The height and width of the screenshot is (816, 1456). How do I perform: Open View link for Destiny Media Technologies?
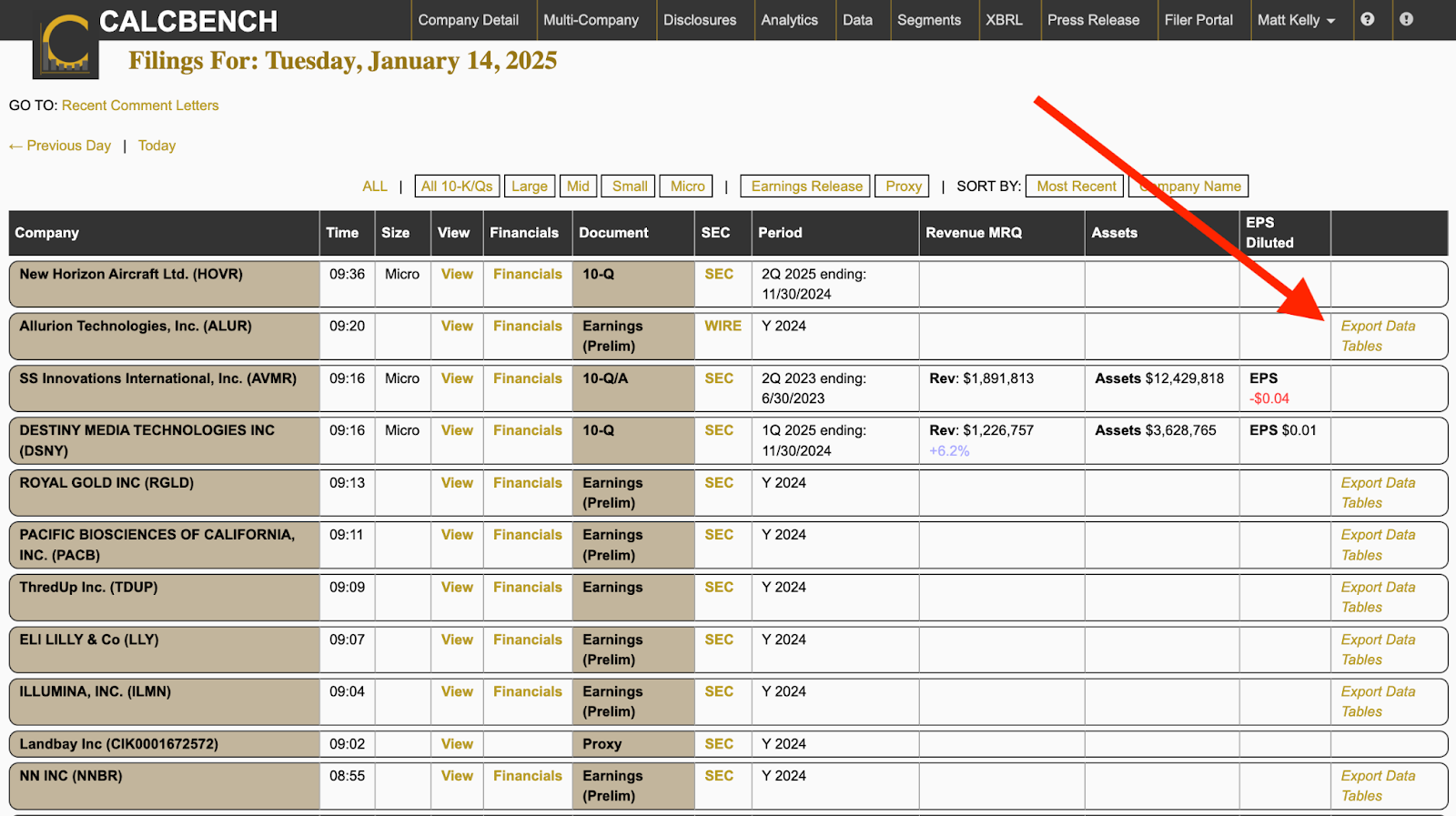tap(457, 431)
